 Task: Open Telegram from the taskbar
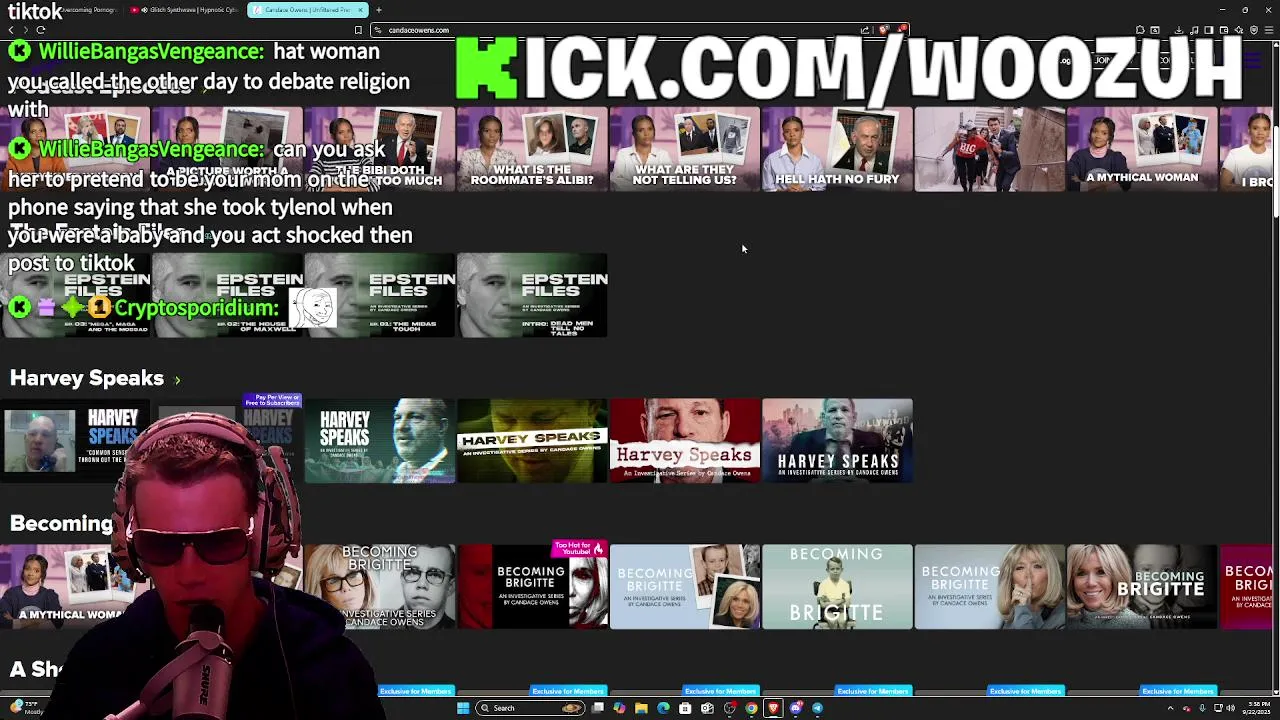pos(817,708)
